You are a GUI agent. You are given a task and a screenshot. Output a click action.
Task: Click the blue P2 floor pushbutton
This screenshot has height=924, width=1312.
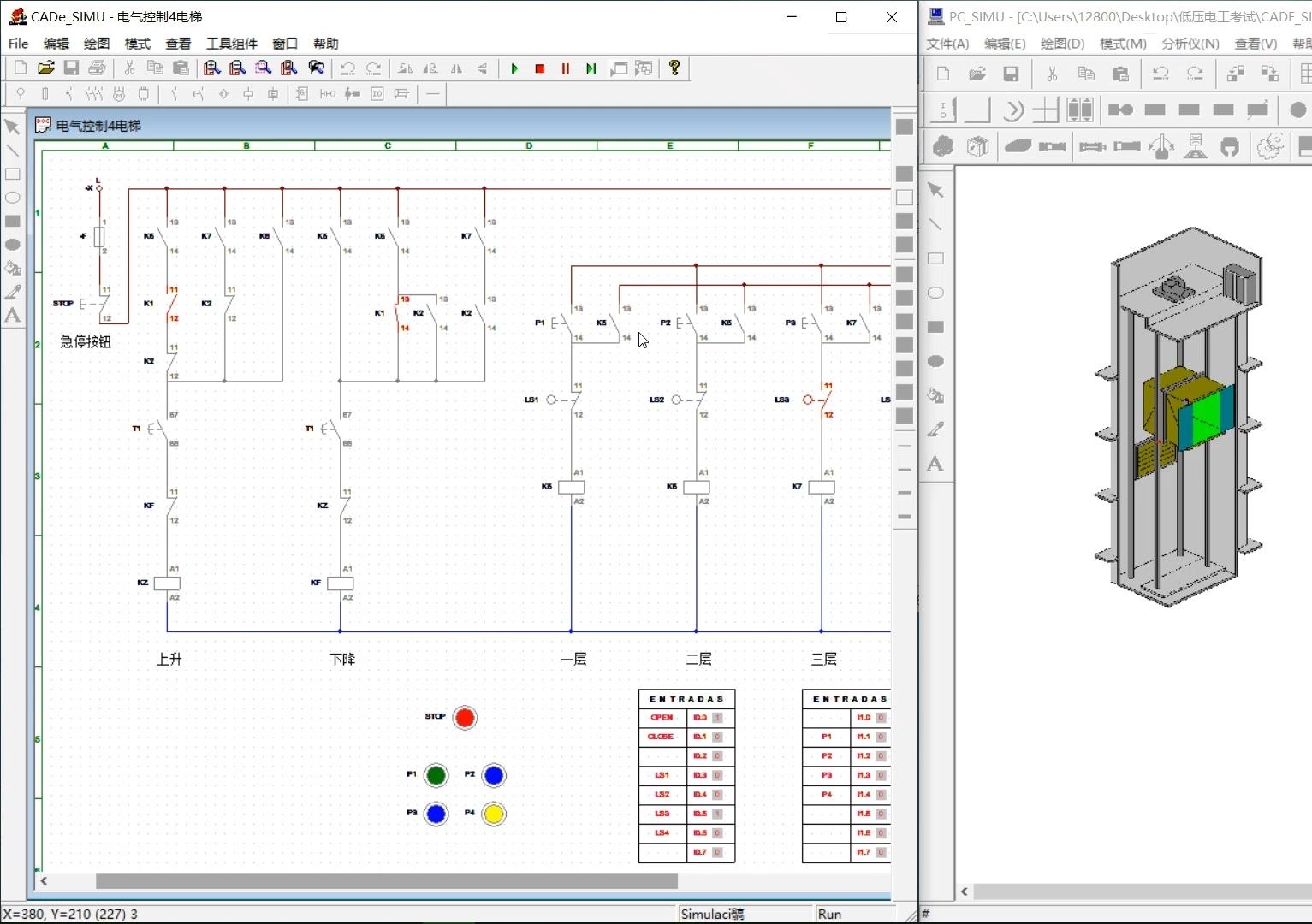coord(494,776)
